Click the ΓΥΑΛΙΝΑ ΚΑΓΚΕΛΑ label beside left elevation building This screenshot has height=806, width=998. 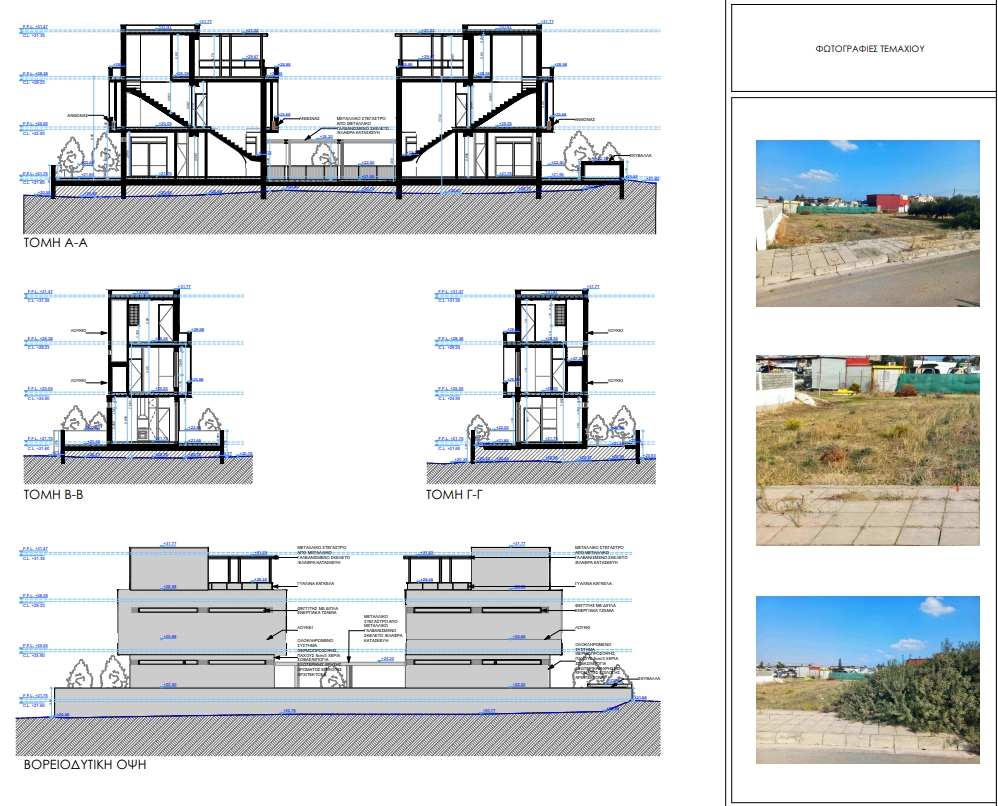tap(316, 583)
